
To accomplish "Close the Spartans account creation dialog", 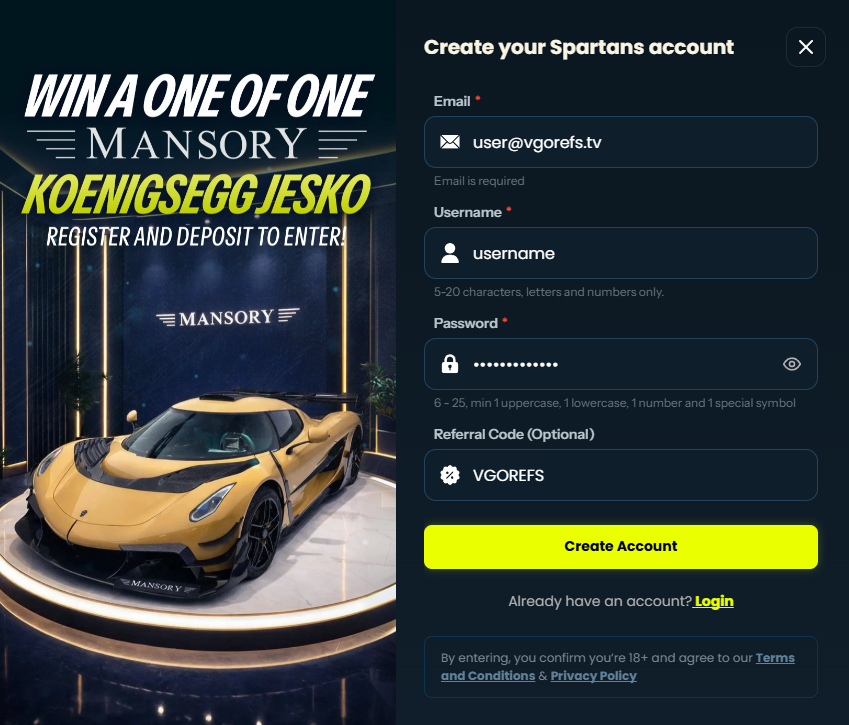I will [805, 47].
